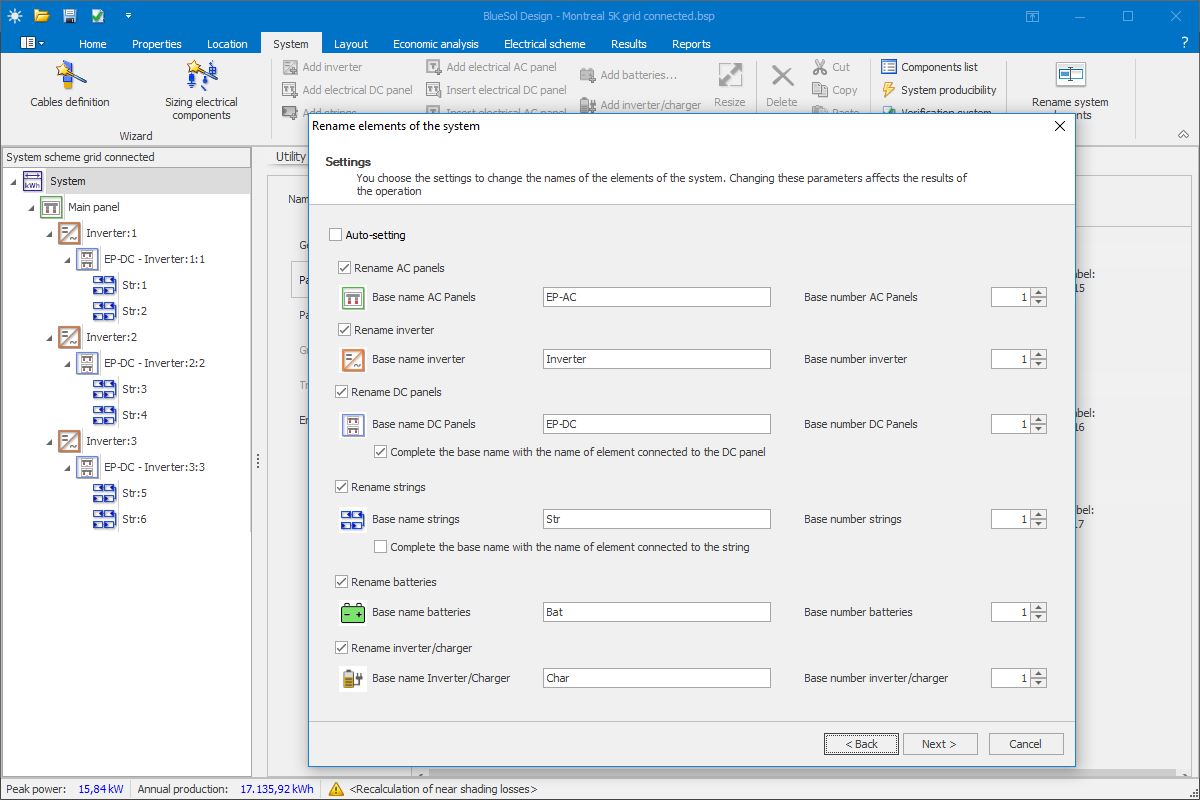Screen dimensions: 1200x800
Task: Close the Rename elements dialog
Action: (x=1060, y=126)
